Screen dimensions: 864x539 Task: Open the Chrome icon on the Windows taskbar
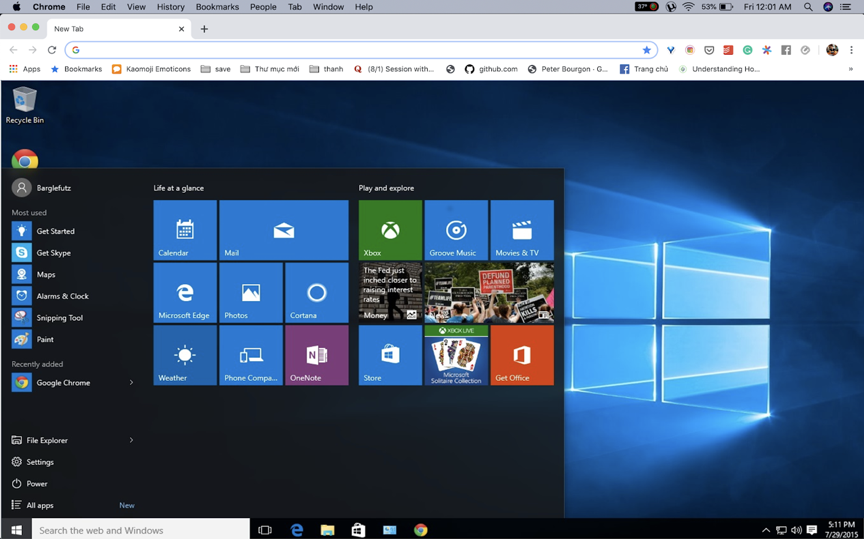click(x=420, y=530)
